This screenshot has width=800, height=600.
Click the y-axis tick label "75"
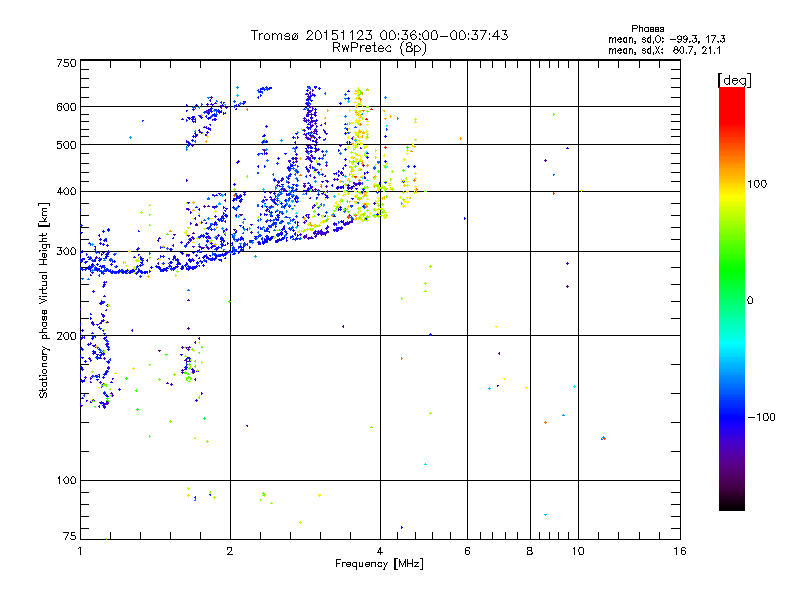pos(70,536)
